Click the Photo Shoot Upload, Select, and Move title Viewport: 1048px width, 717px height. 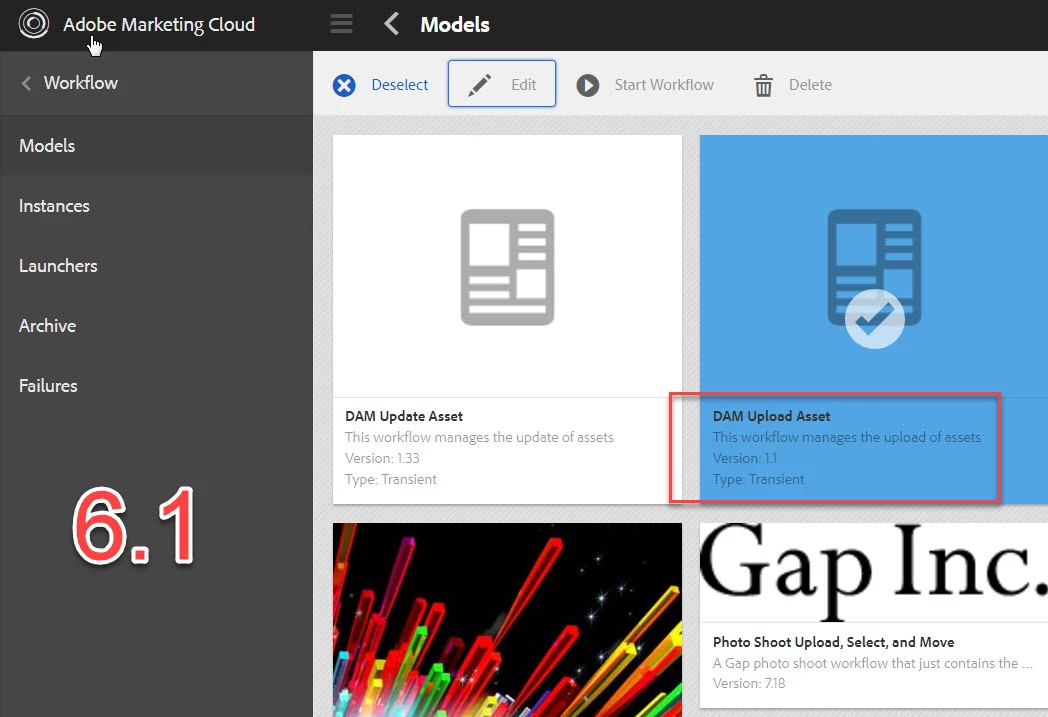(833, 642)
